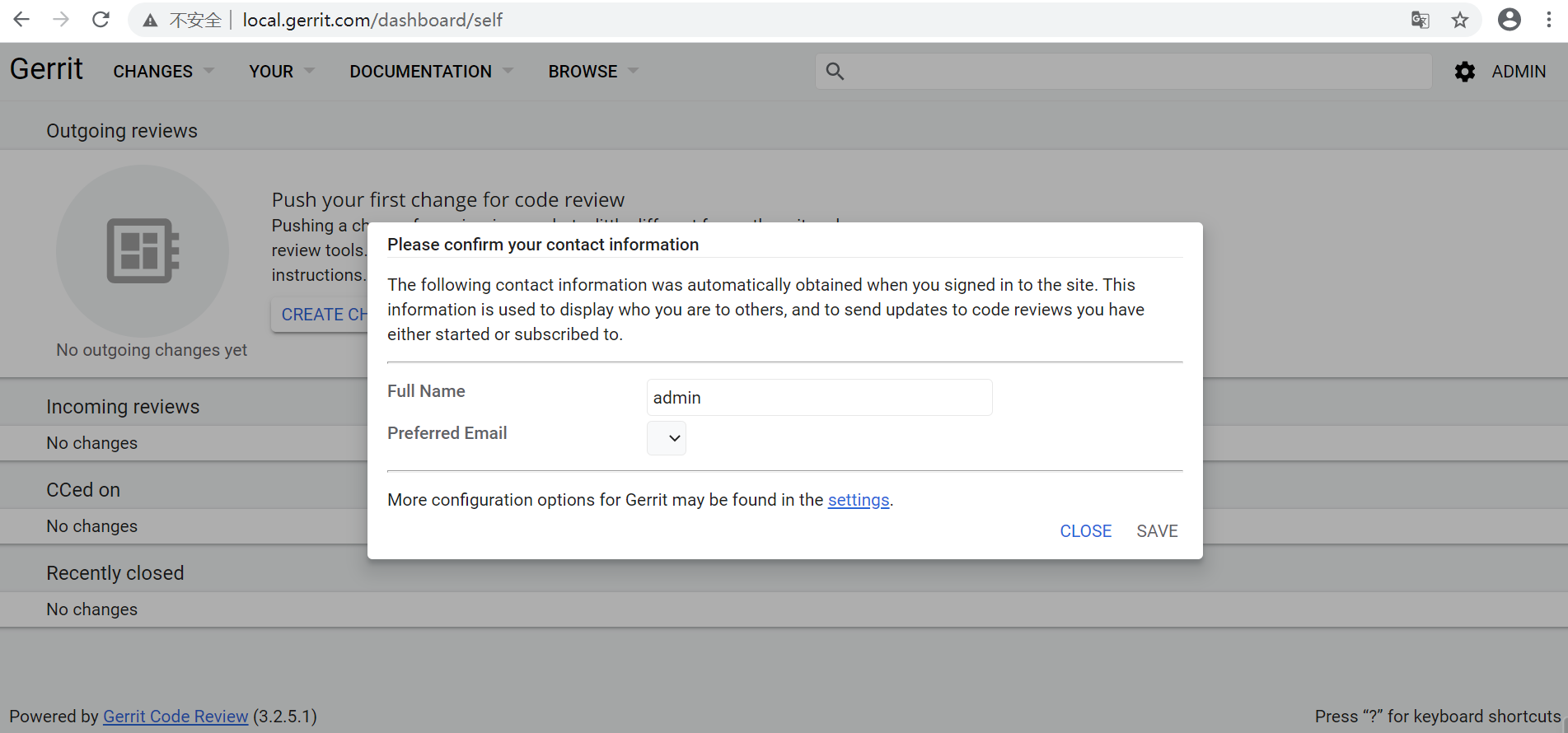Click the not-secure warning triangle icon
Screen dimensions: 1568x733
point(150,21)
